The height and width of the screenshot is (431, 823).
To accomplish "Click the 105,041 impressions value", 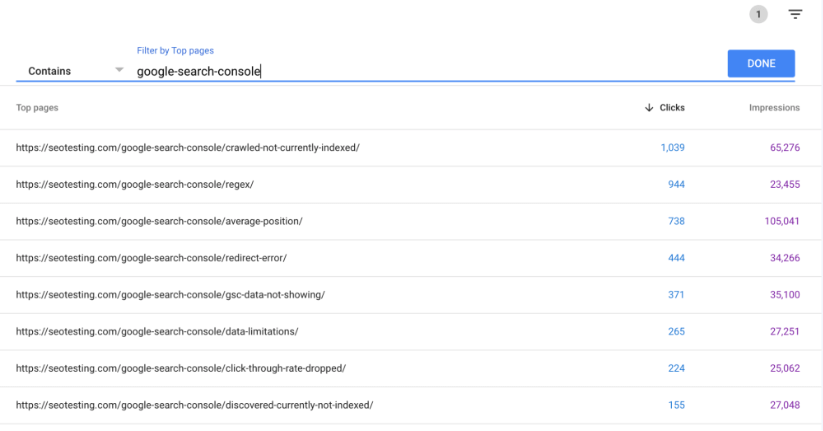I will click(x=782, y=221).
